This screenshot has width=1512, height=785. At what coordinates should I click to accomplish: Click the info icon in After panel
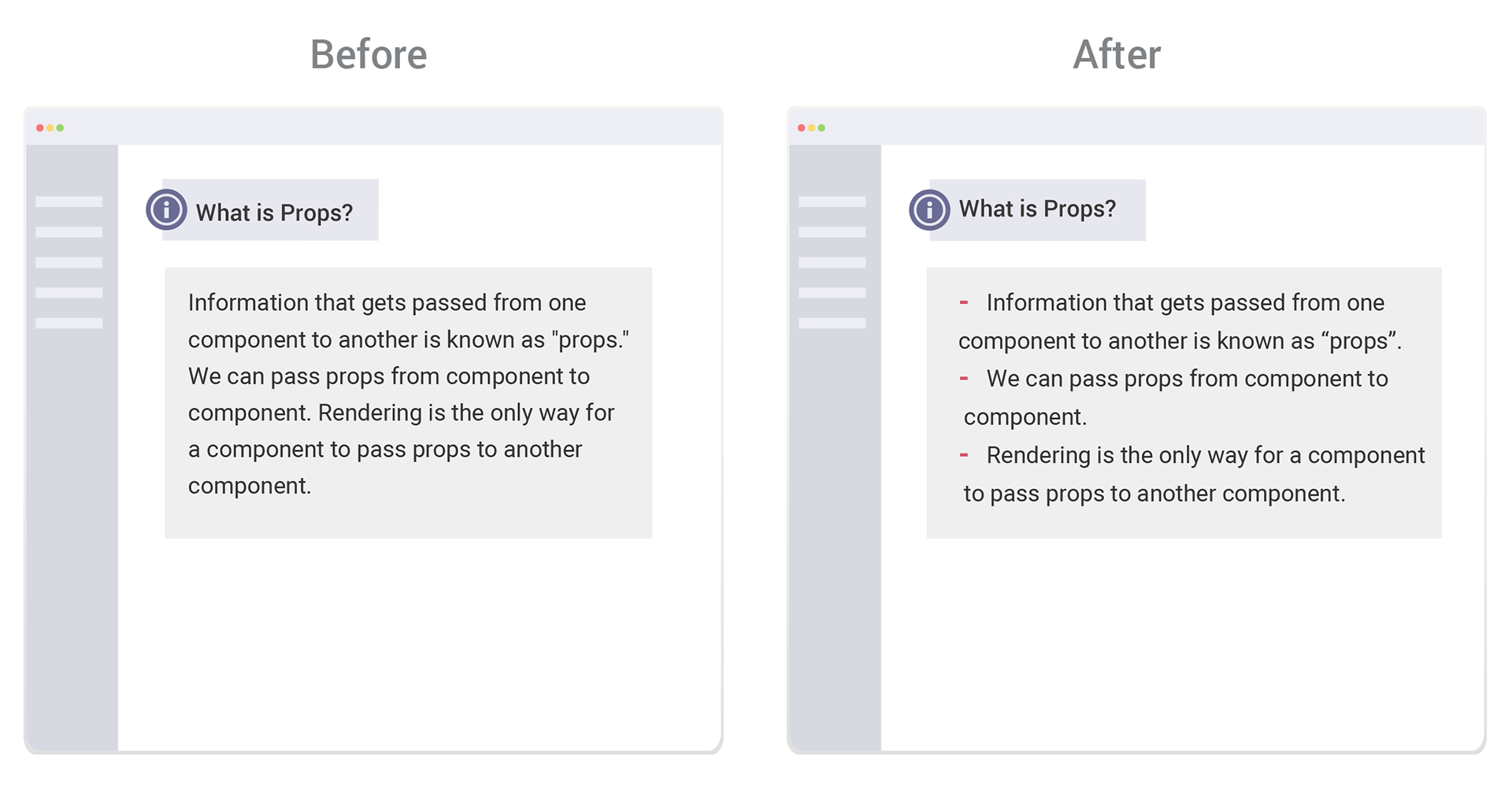coord(929,210)
